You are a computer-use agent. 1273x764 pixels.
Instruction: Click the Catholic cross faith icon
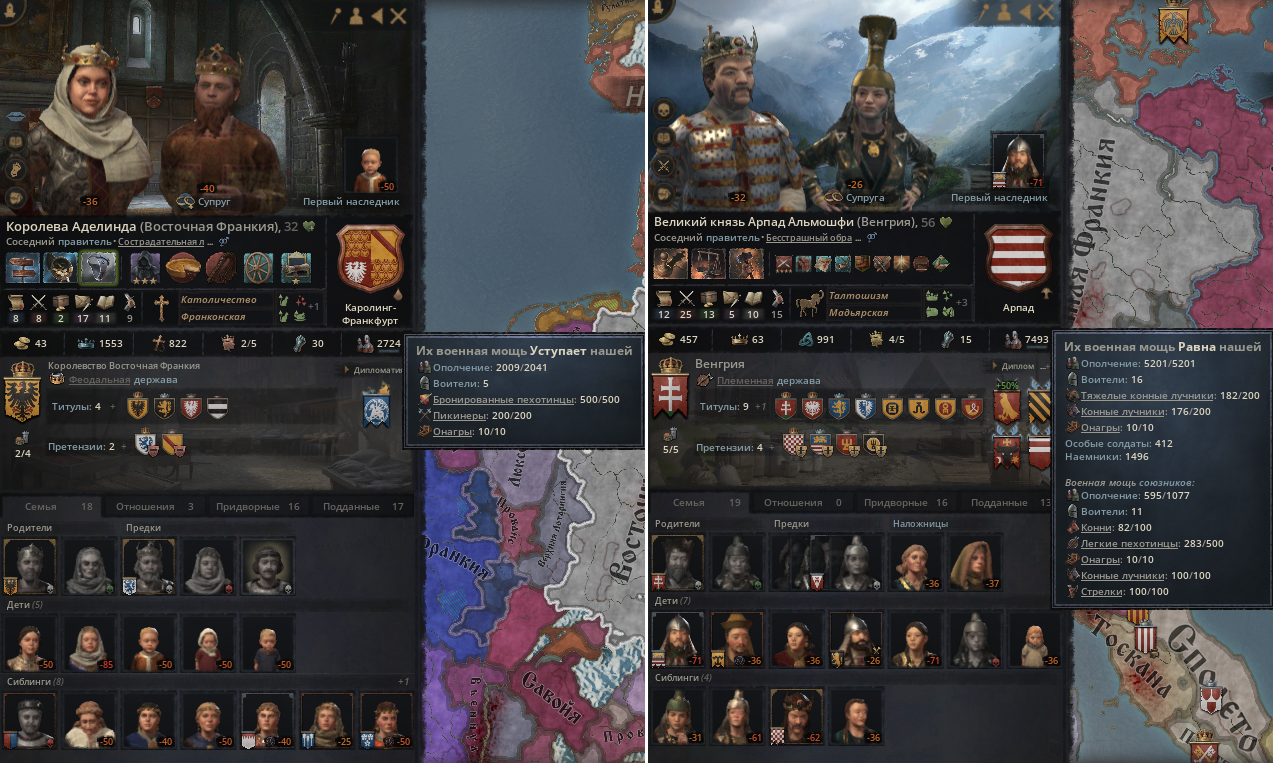161,307
